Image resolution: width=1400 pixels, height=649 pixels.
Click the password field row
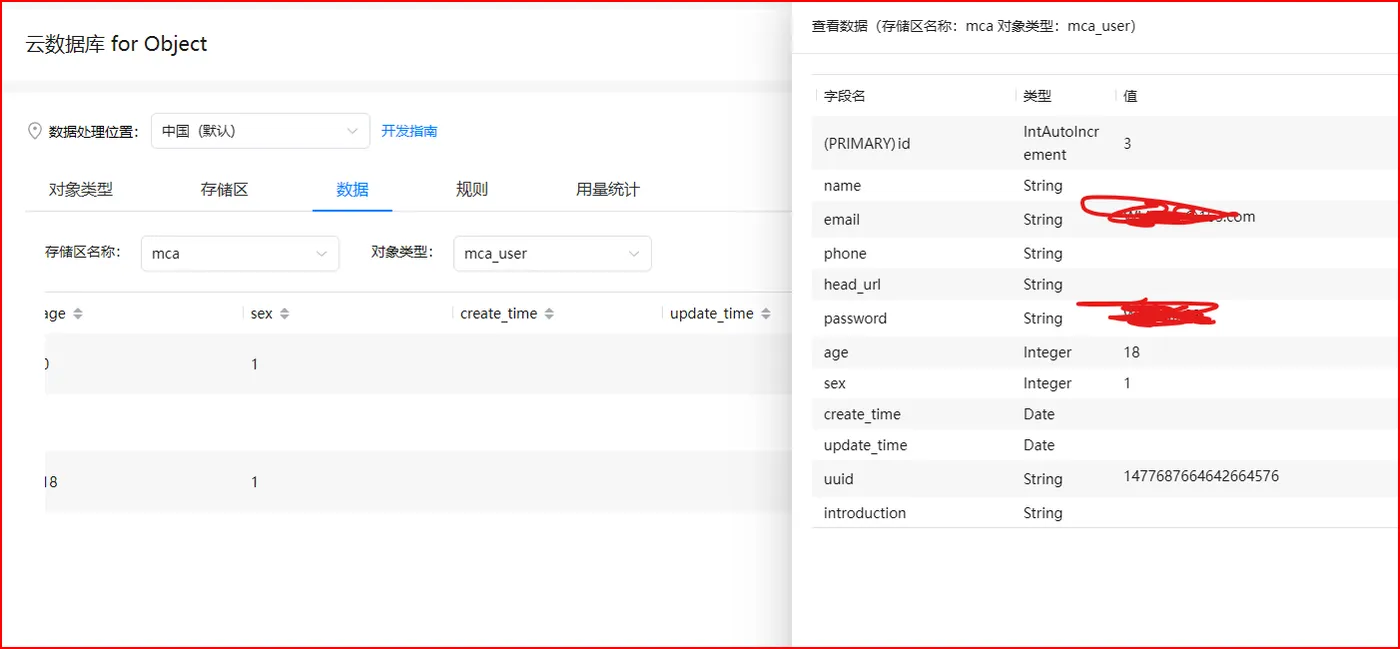pos(1106,318)
